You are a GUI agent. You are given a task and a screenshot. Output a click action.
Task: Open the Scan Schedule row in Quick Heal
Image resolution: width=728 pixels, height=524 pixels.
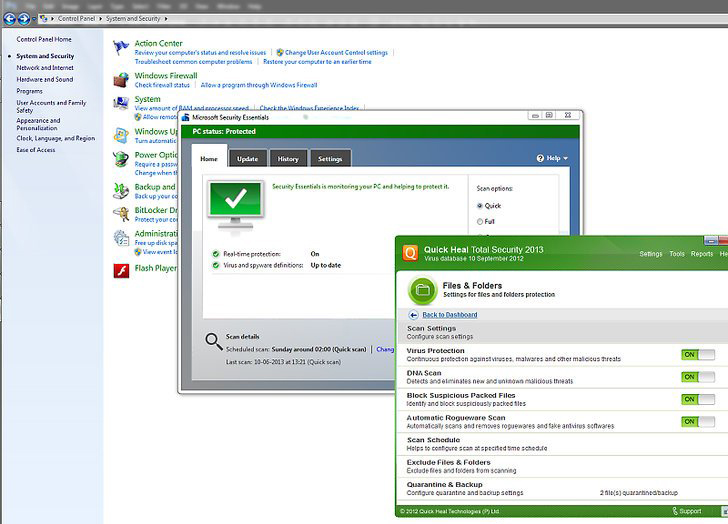coord(562,444)
